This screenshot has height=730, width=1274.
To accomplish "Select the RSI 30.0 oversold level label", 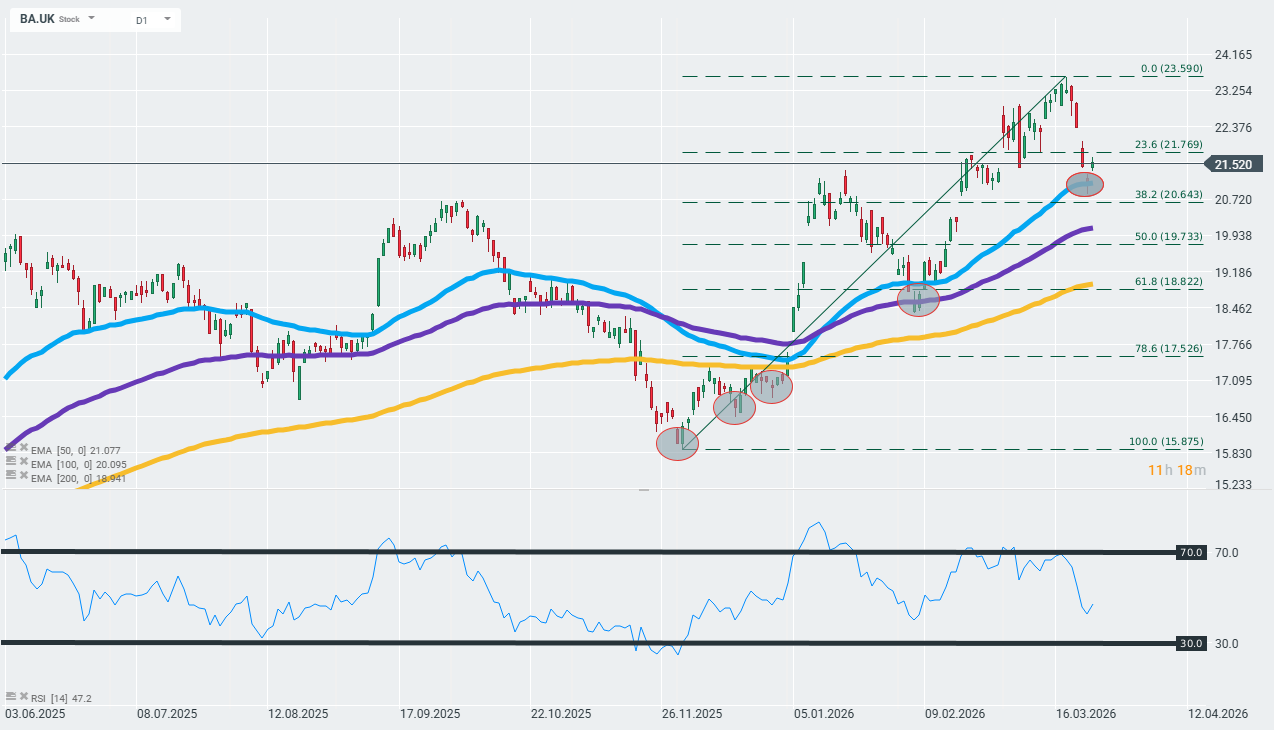I will (1190, 643).
